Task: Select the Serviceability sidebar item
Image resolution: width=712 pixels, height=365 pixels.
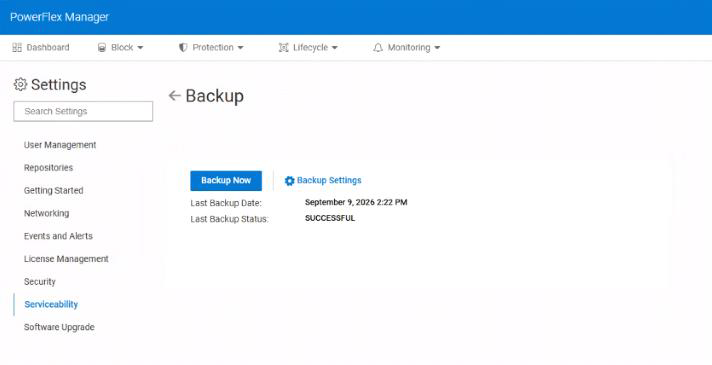Action: coord(51,304)
